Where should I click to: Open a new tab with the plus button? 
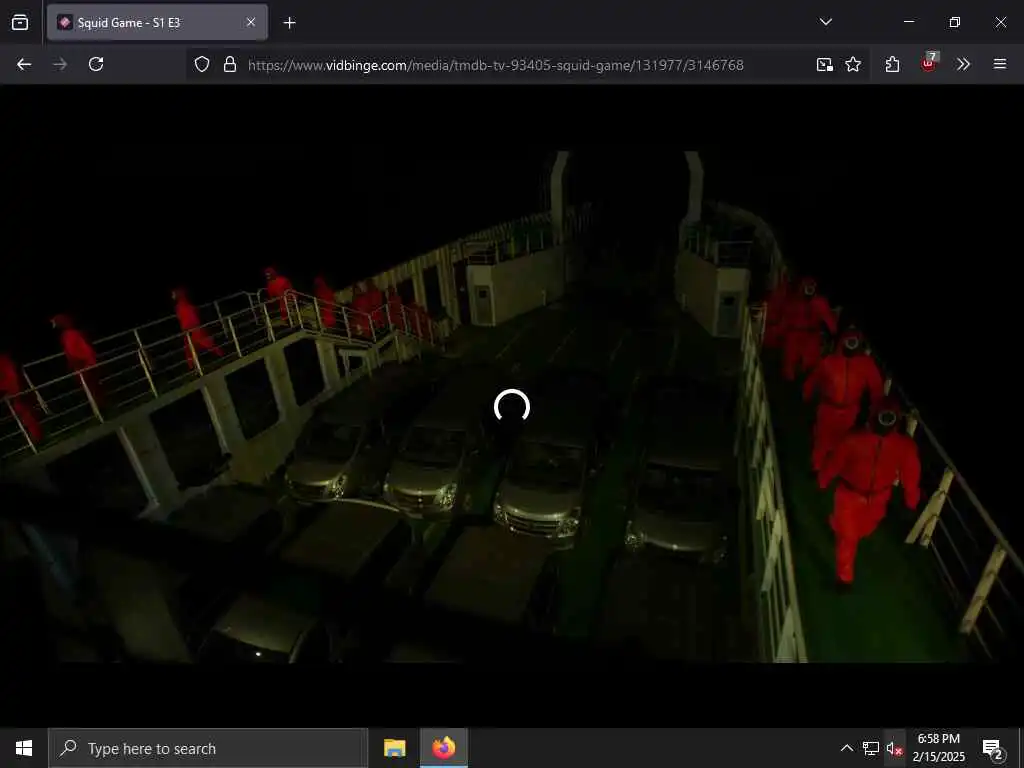click(289, 23)
